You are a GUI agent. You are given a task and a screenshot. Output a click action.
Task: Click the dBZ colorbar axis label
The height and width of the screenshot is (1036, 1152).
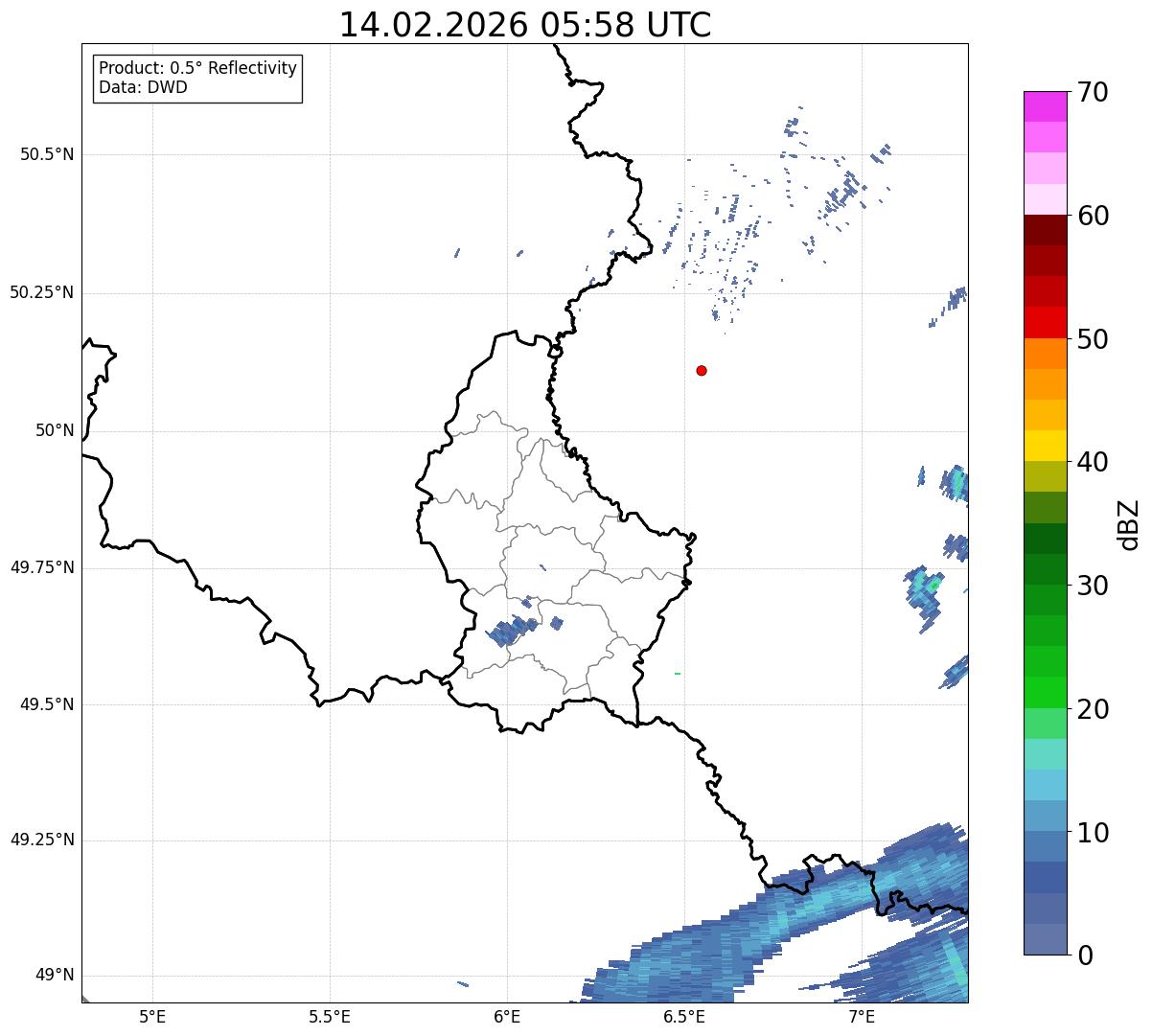pos(1129,524)
